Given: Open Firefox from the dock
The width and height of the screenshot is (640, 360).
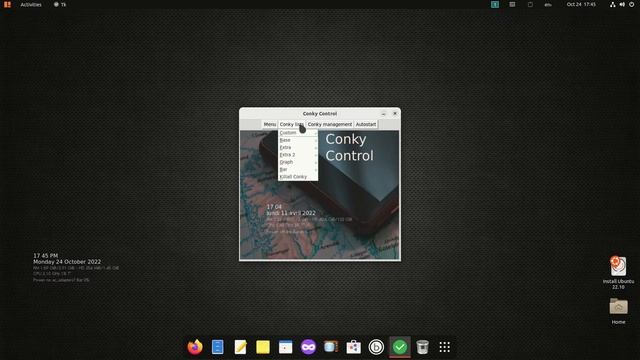Looking at the screenshot, I should click(x=195, y=347).
